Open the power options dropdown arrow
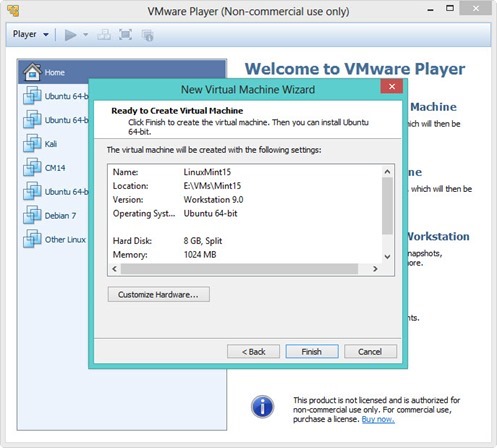 pyautogui.click(x=85, y=35)
